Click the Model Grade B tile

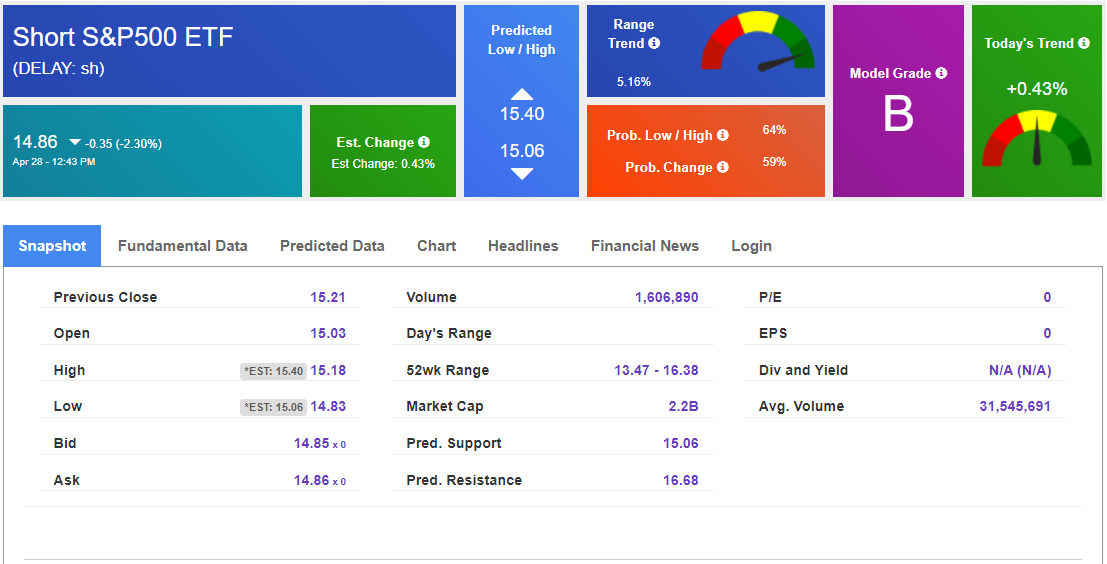click(898, 101)
